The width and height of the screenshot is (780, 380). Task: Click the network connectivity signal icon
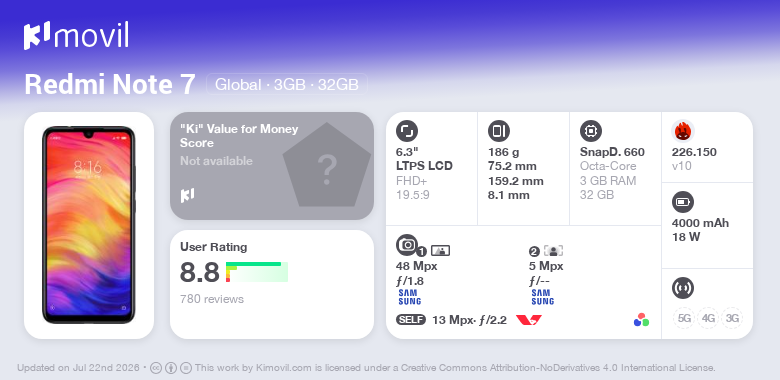click(x=683, y=288)
